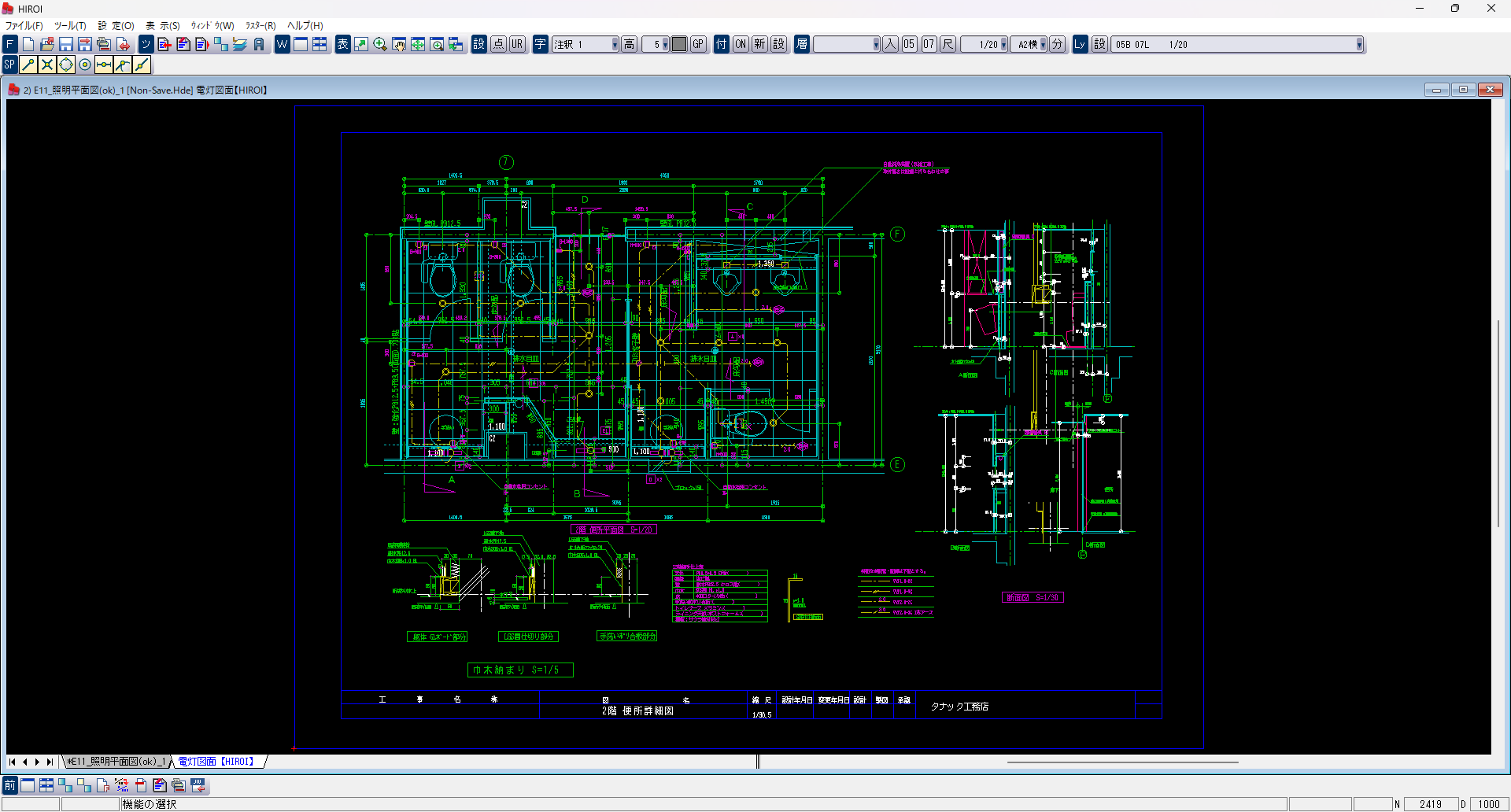Click the 05 layer button

[909, 45]
